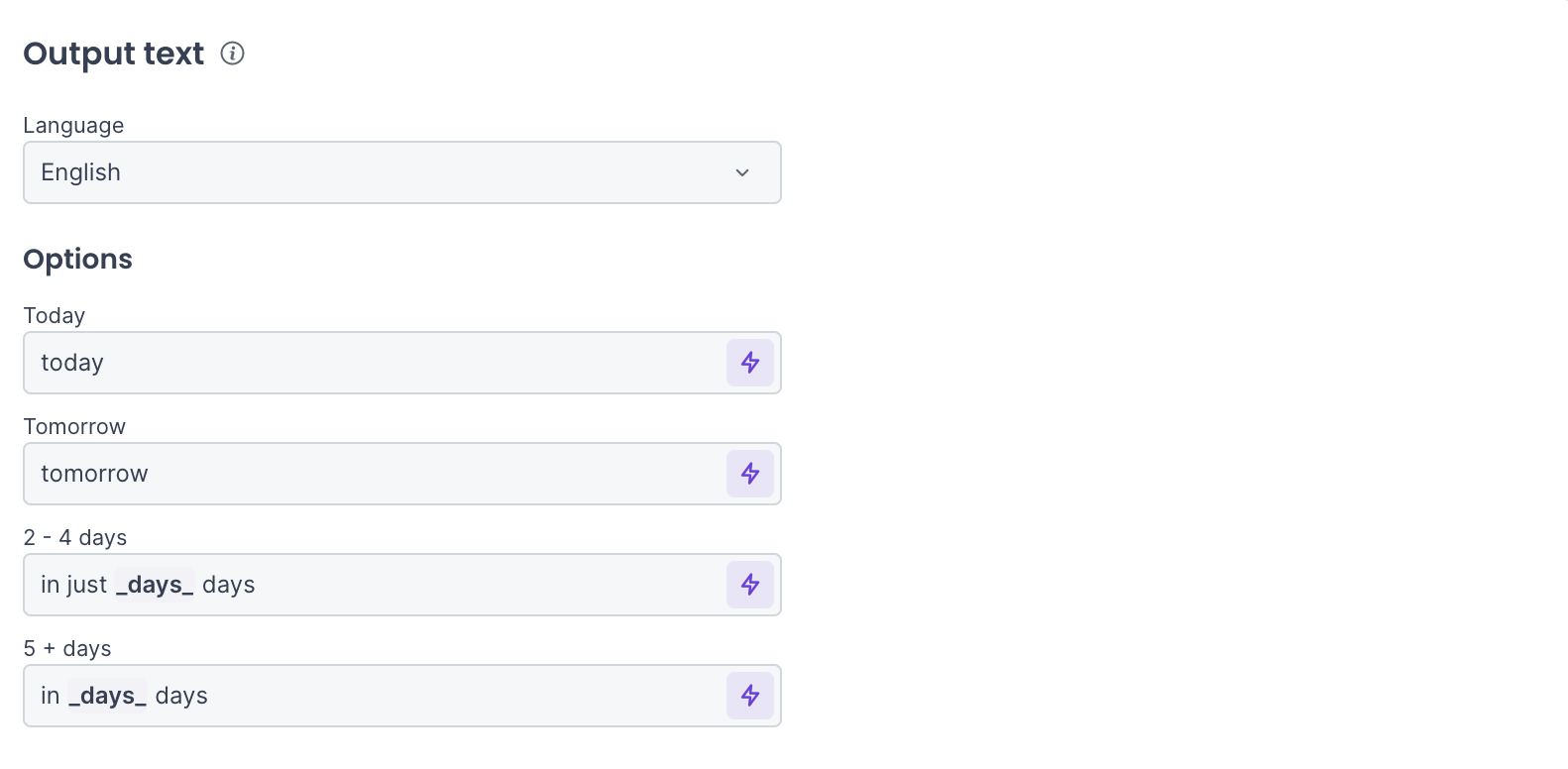Screen dimensions: 1568x769
Task: Click the lightning icon in the Tomorrow field
Action: 750,474
